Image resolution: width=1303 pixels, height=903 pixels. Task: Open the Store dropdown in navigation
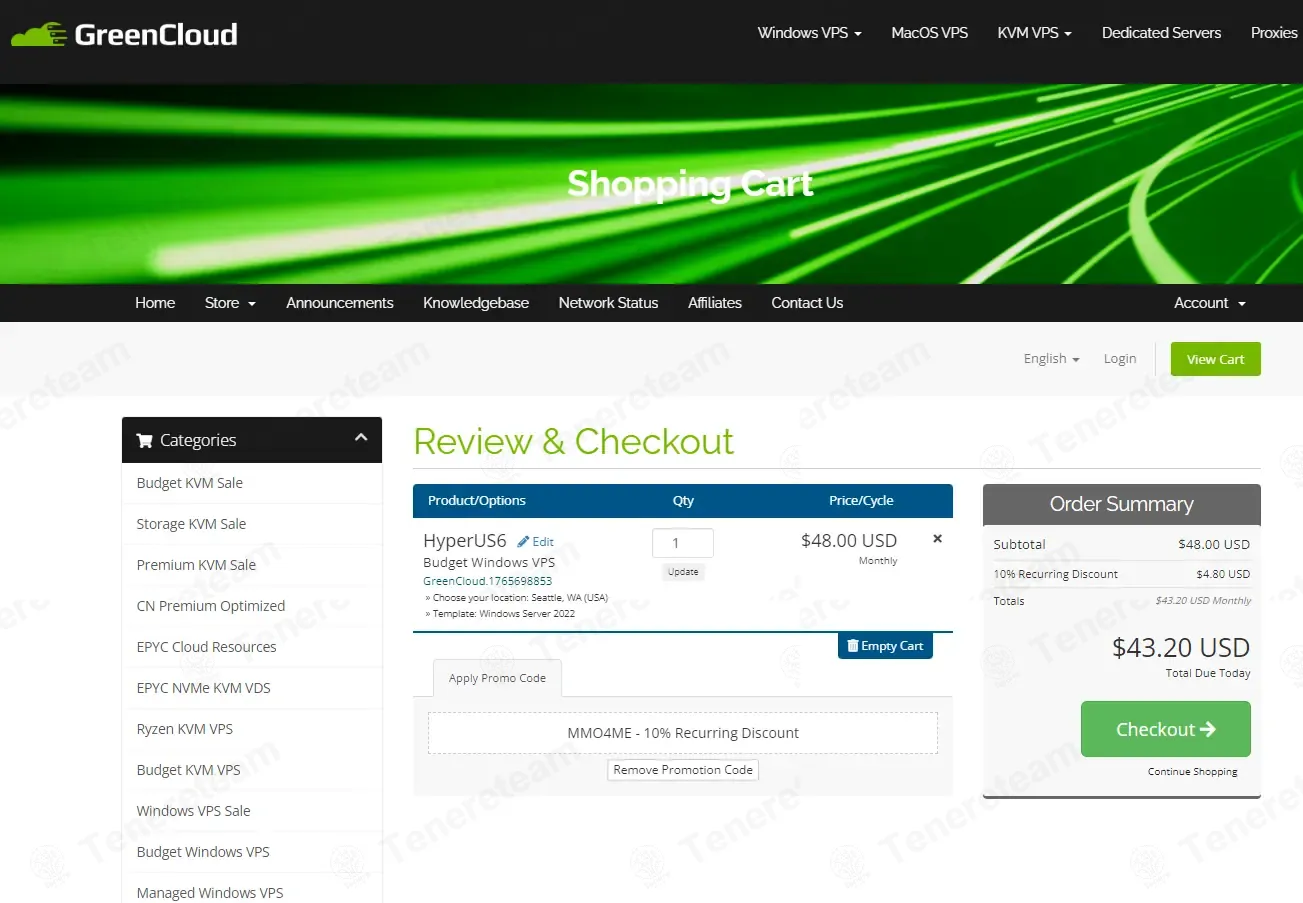pos(230,303)
